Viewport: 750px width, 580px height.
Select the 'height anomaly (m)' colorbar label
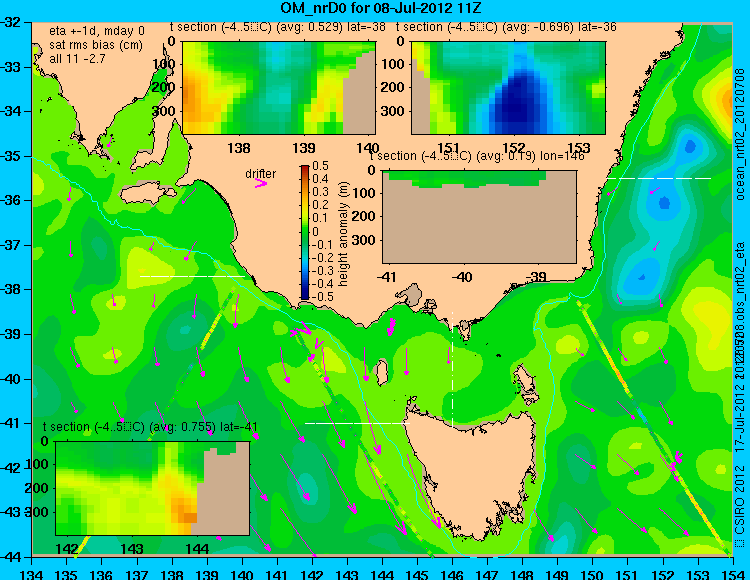(343, 234)
